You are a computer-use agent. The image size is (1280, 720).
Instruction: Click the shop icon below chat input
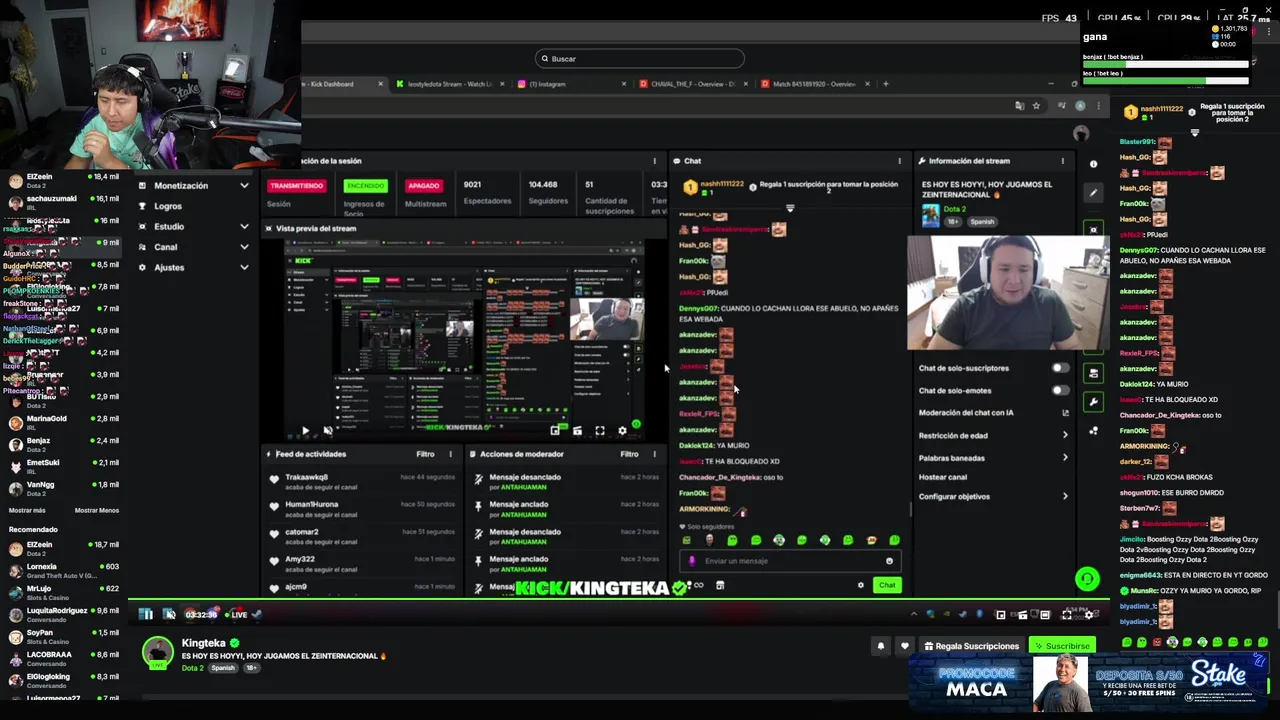click(720, 585)
